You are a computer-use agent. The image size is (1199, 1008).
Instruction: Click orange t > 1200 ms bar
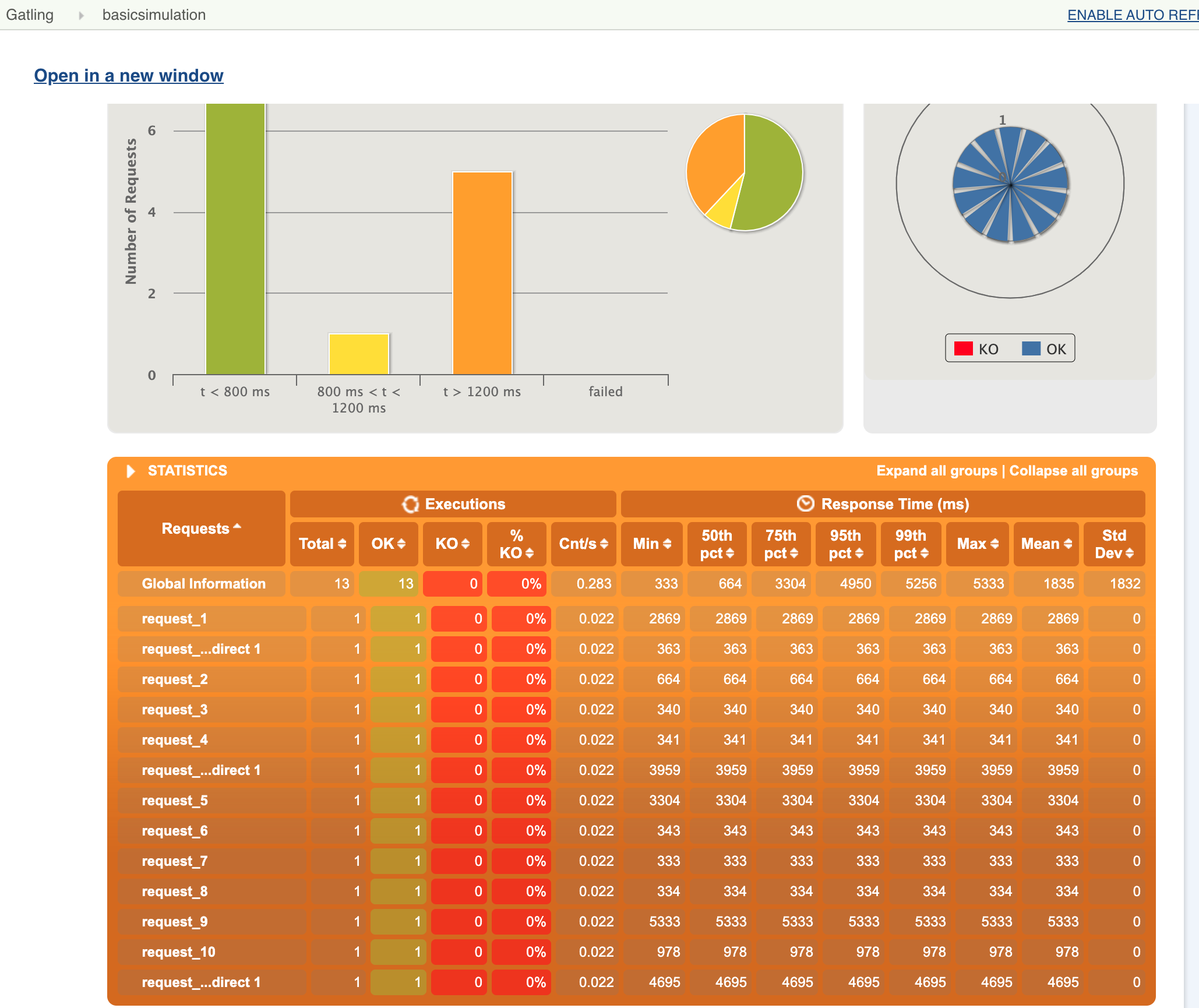[482, 273]
